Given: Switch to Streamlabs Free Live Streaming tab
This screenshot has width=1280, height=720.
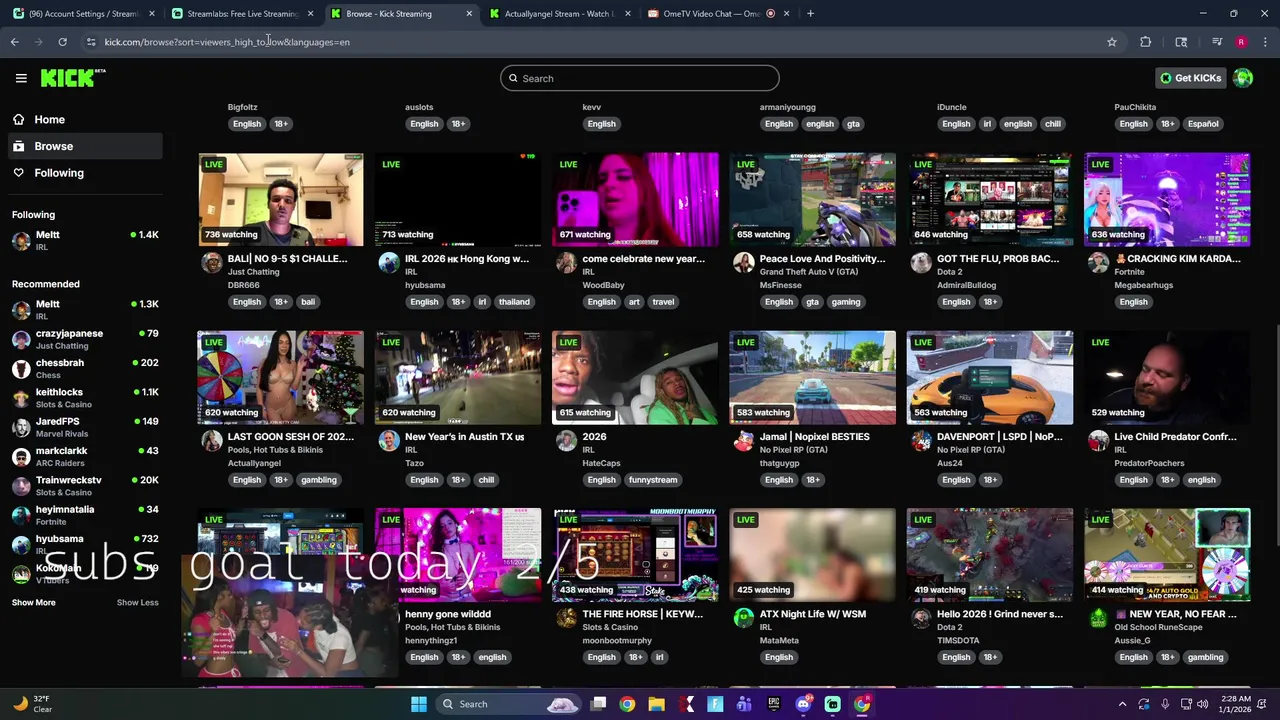Looking at the screenshot, I should (243, 14).
